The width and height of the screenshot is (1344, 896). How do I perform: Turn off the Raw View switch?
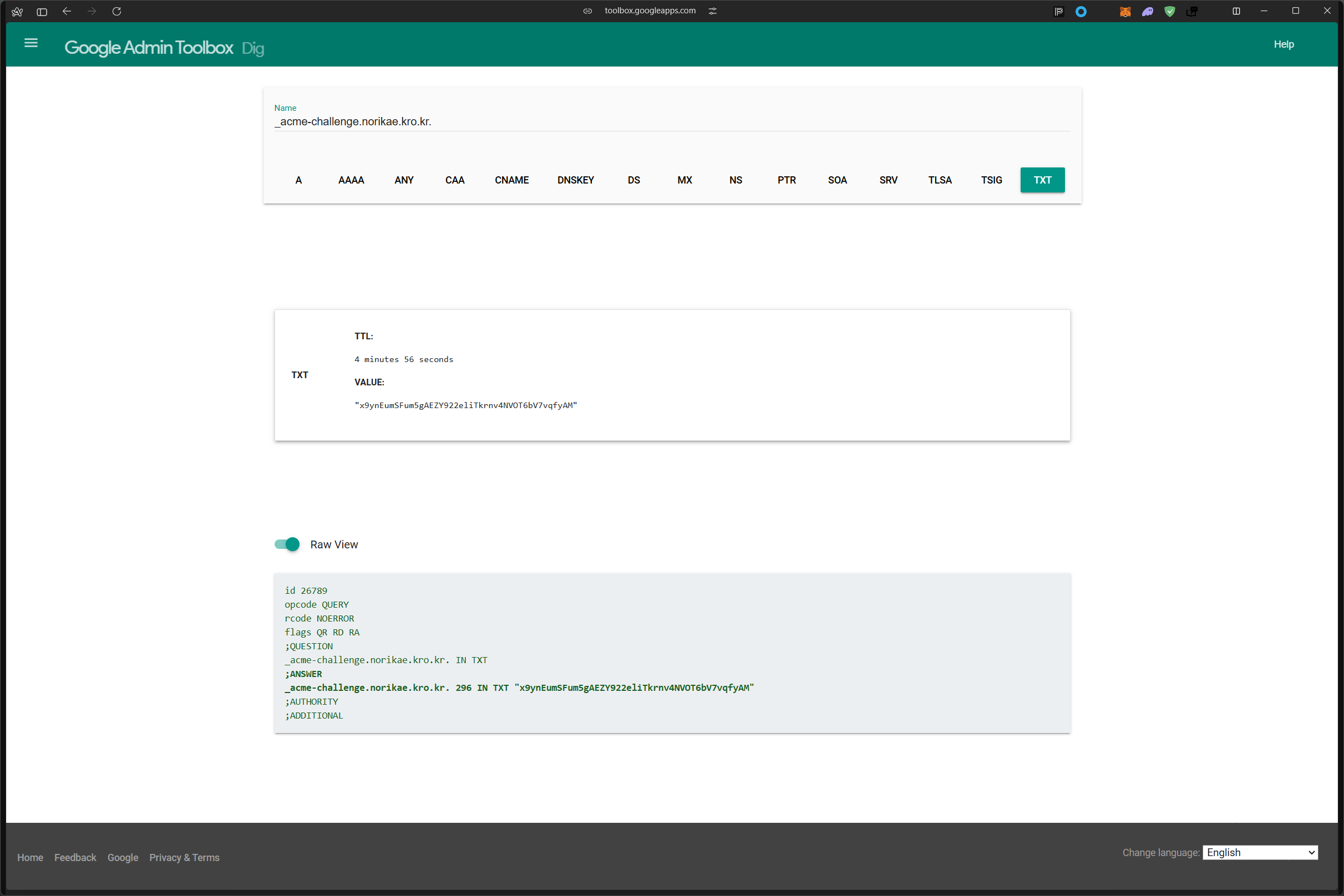pyautogui.click(x=287, y=544)
